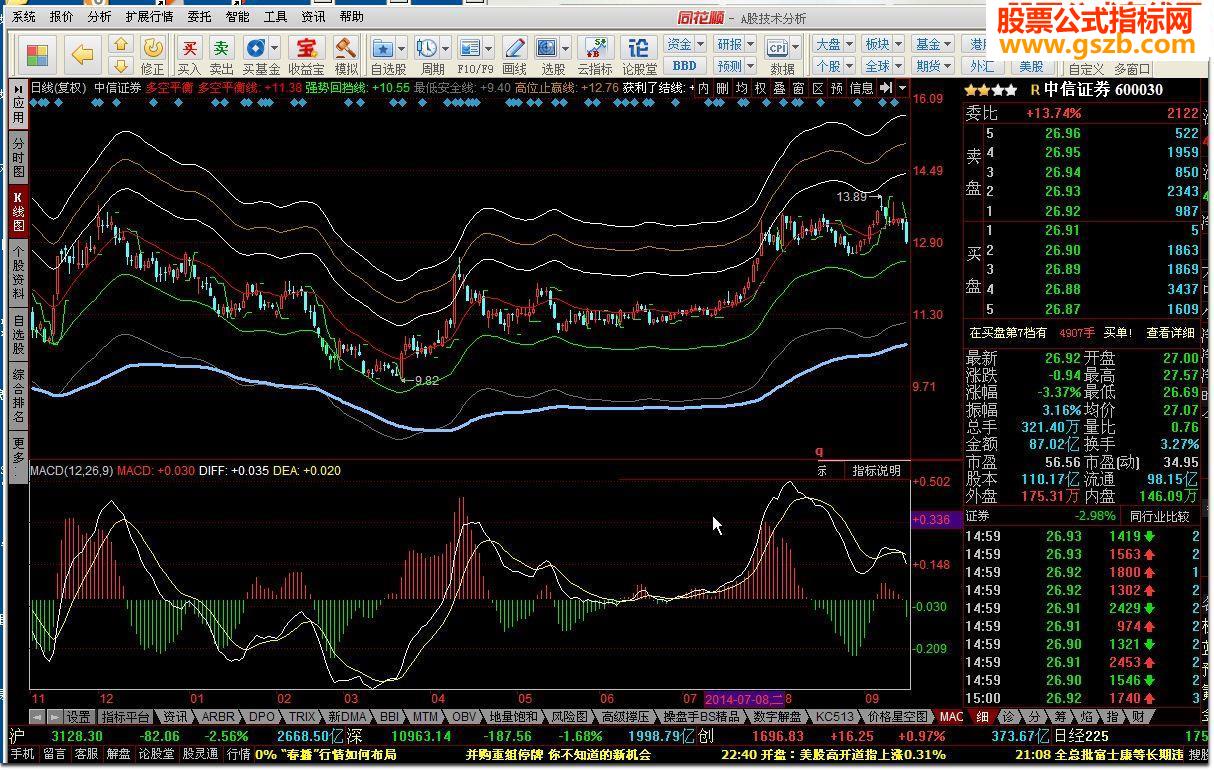Toggle the 删 delete indicator option
Viewport: 1214px width, 770px height.
[722, 88]
